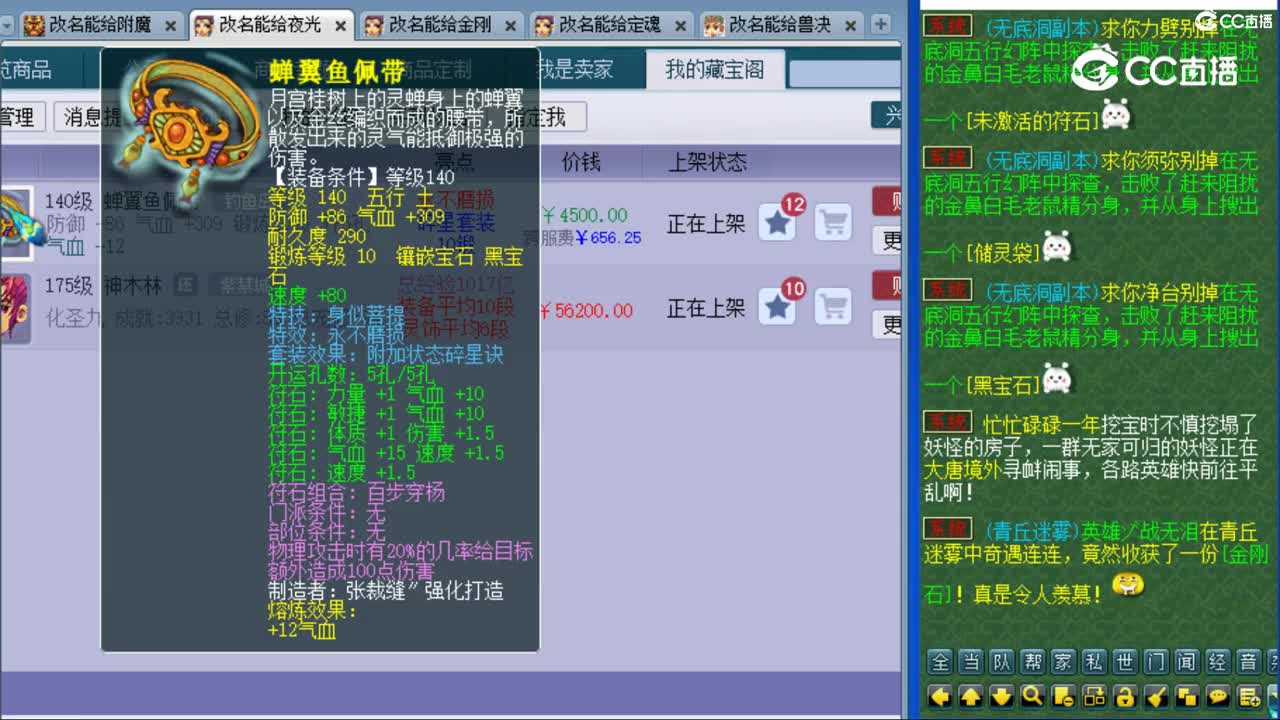Open the 175级 神木林 character thumbnail
Screen dimensions: 1280x720
[x=16, y=307]
